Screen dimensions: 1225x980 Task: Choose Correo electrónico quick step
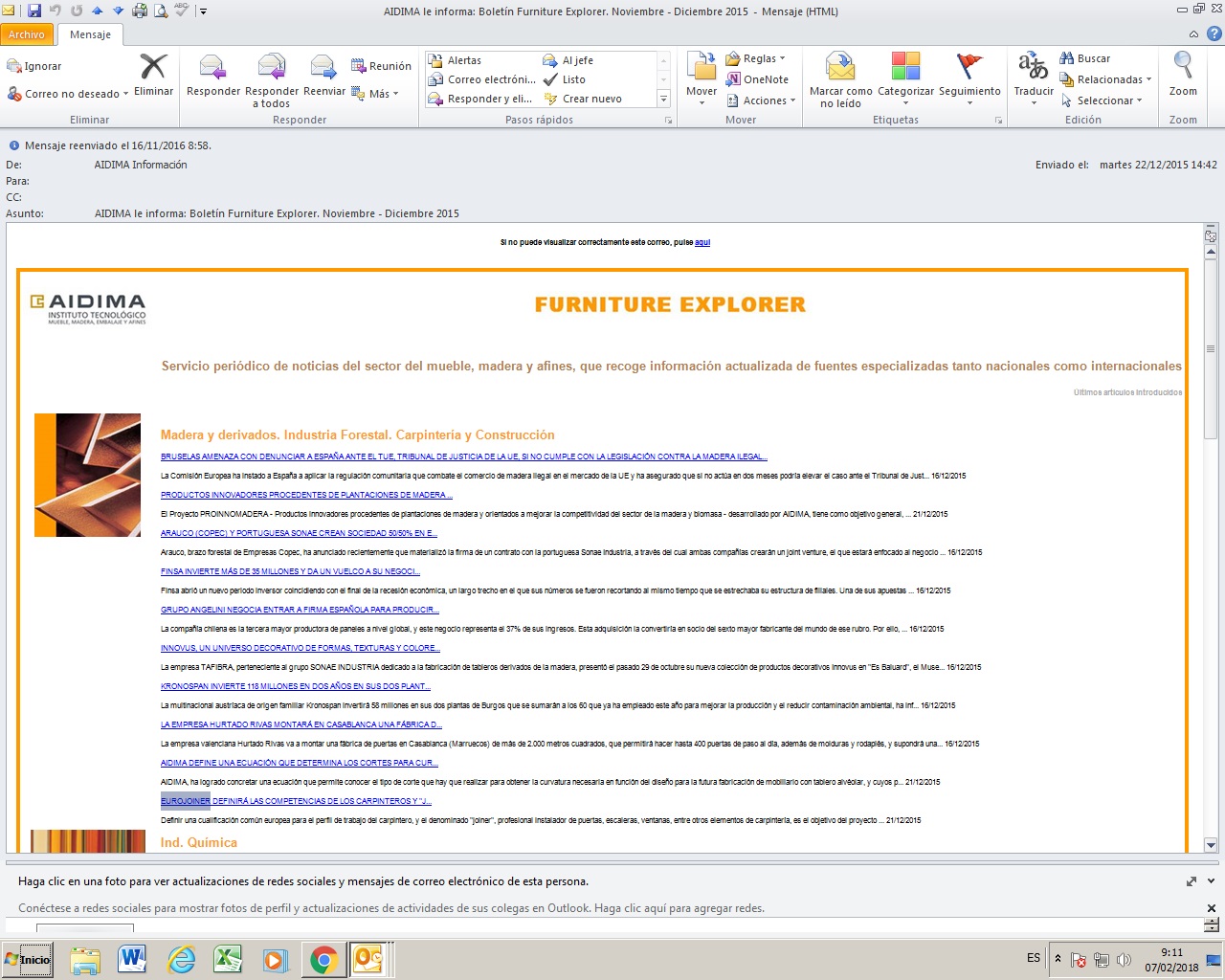click(x=481, y=79)
